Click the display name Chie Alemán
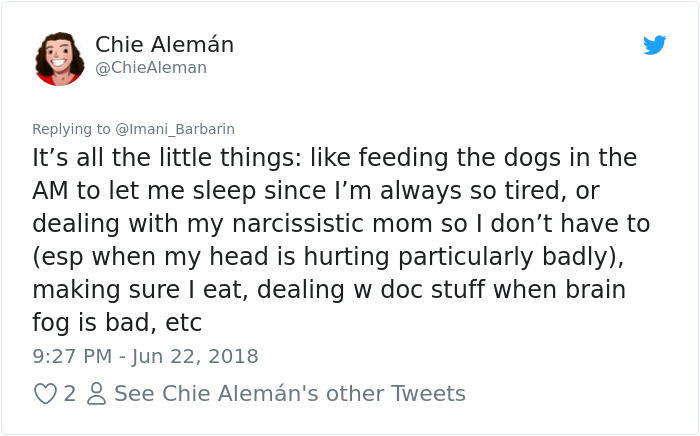This screenshot has height=436, width=700. coord(164,44)
